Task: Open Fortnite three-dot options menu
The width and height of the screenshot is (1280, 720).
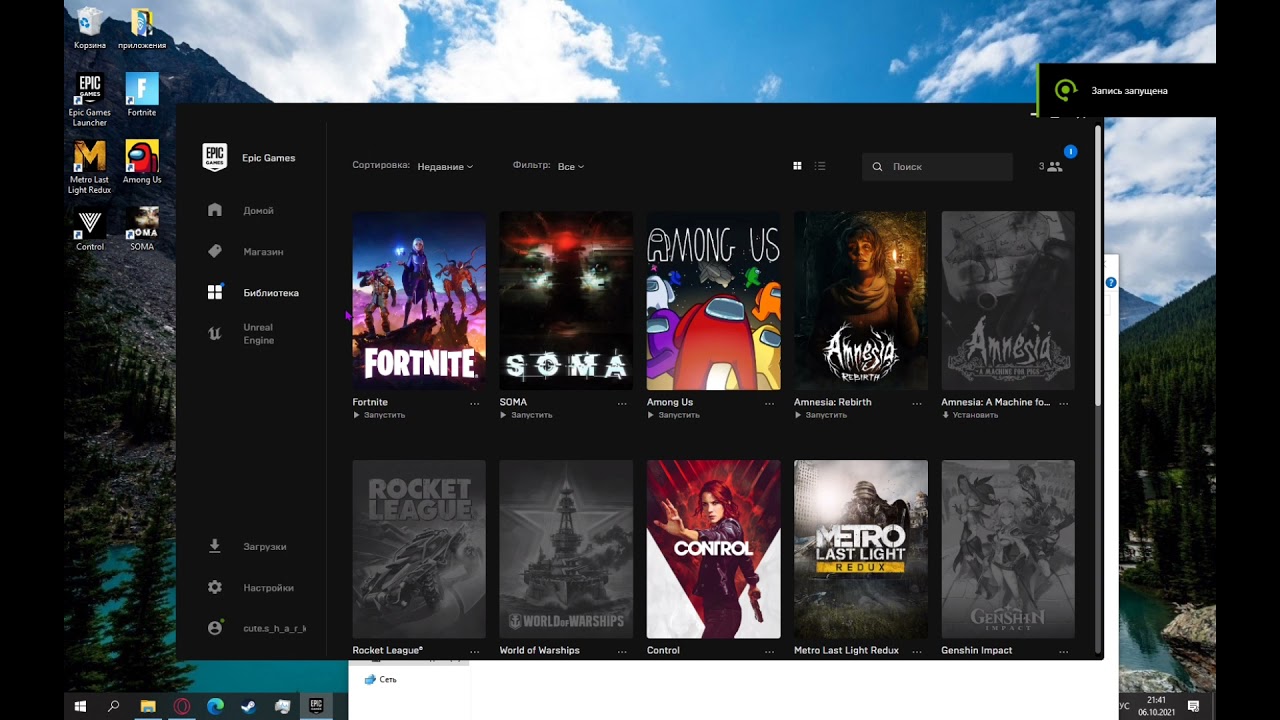Action: 475,403
